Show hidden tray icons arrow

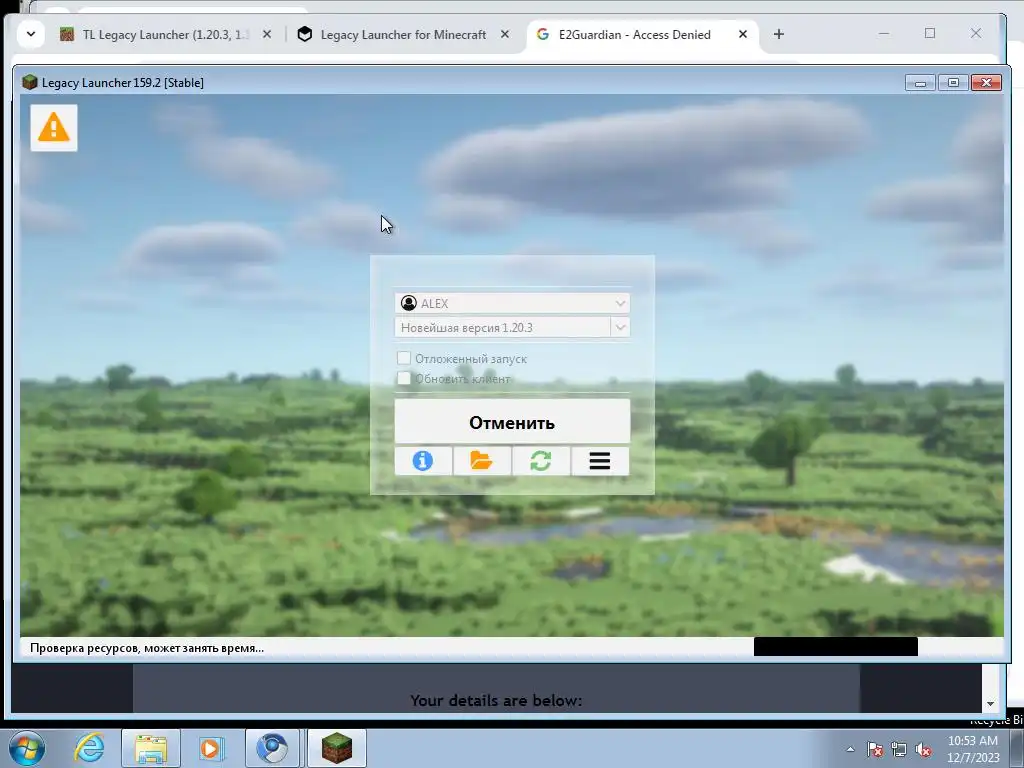point(850,749)
